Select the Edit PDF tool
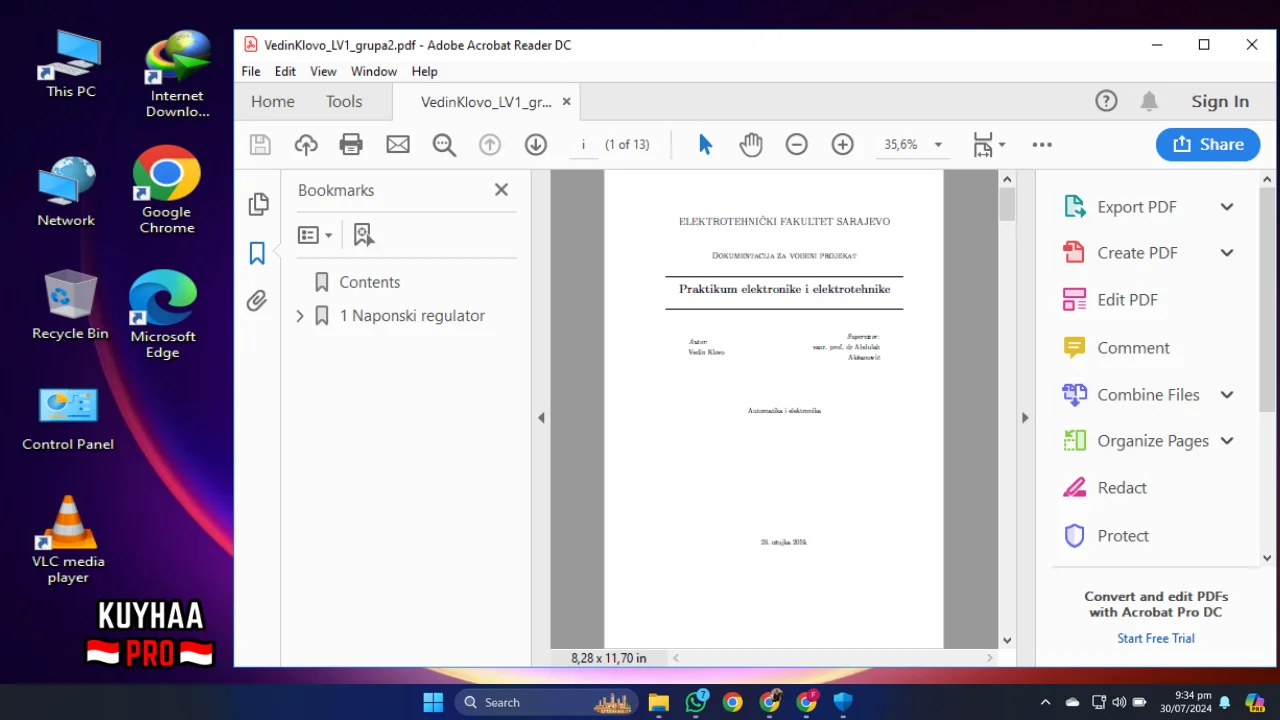 [x=1127, y=300]
